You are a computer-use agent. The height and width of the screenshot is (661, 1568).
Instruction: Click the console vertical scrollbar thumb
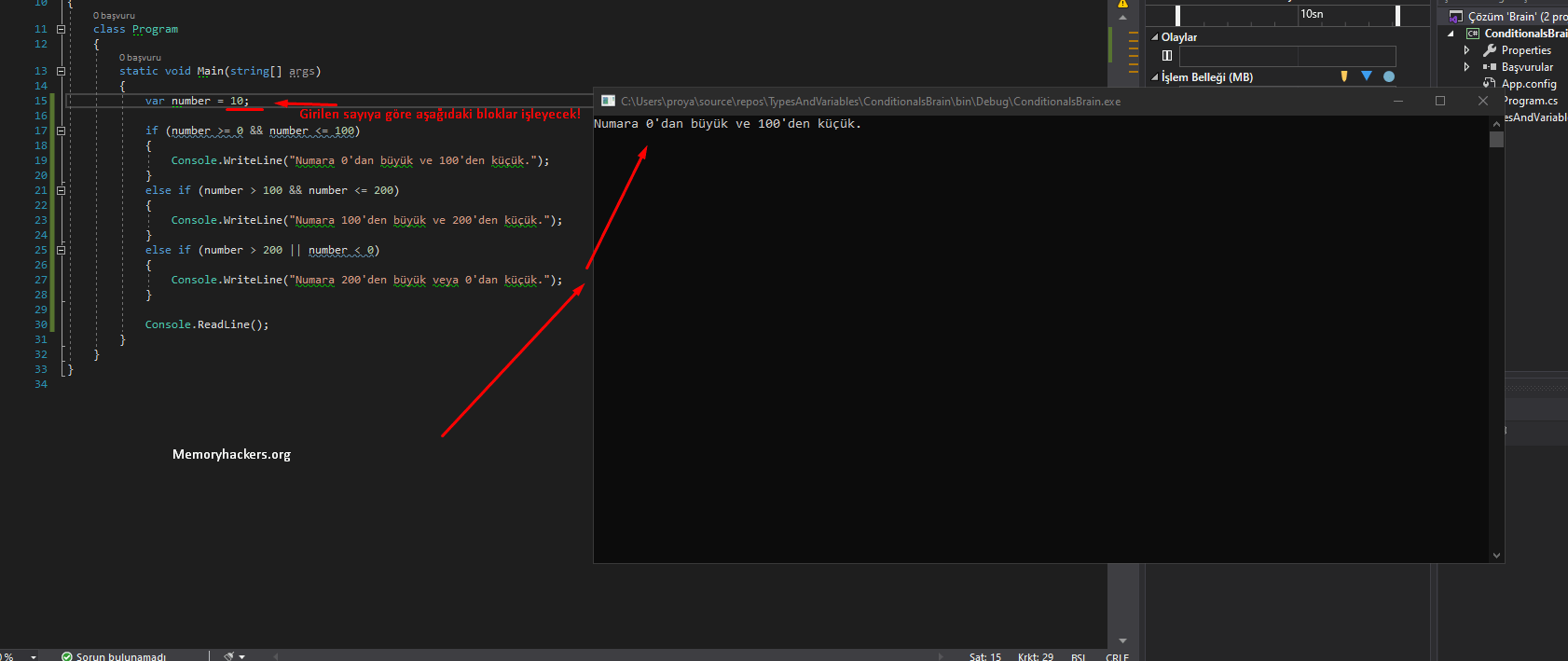(1496, 139)
